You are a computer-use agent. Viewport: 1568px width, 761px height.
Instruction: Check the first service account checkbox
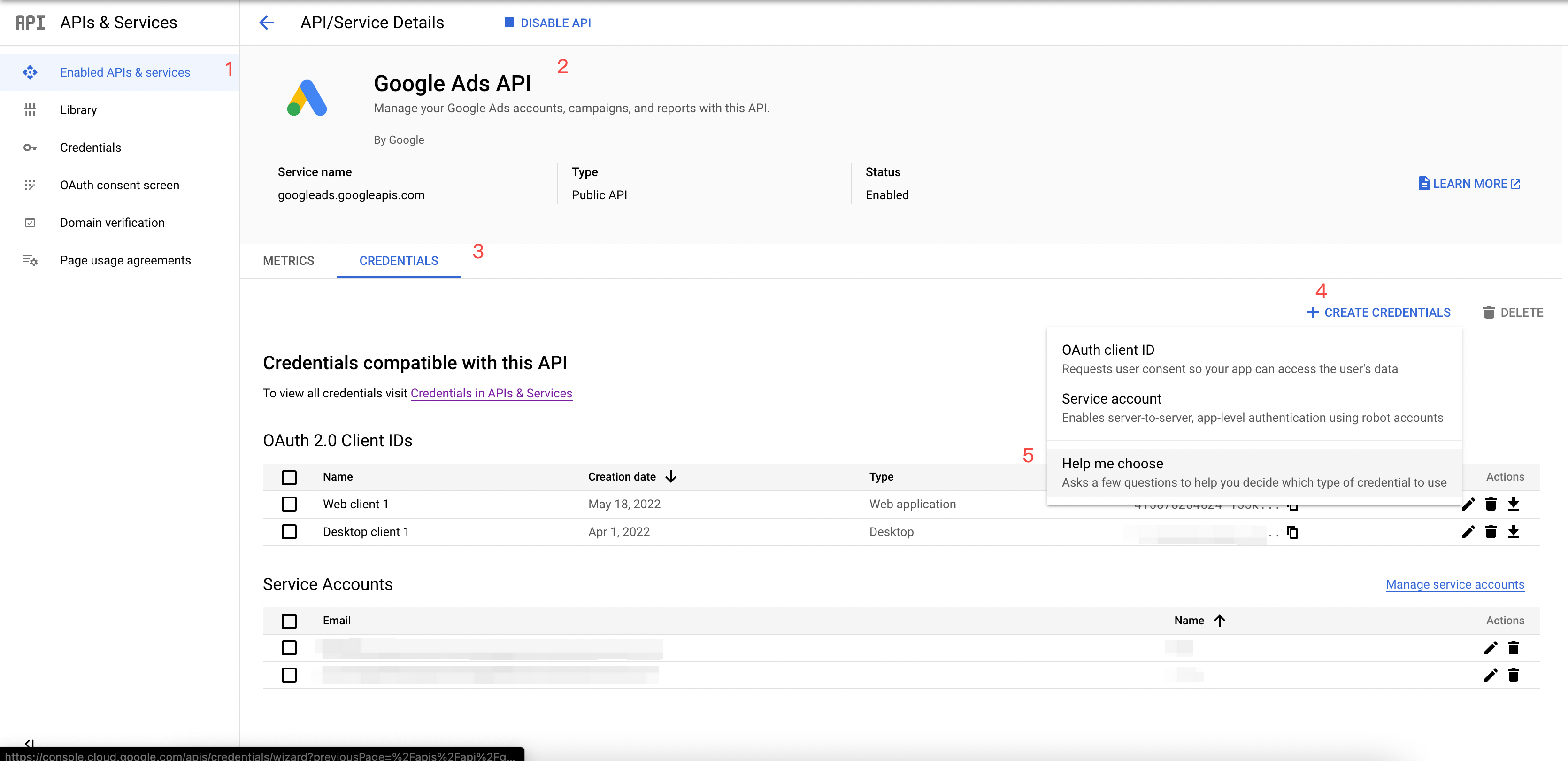(289, 648)
